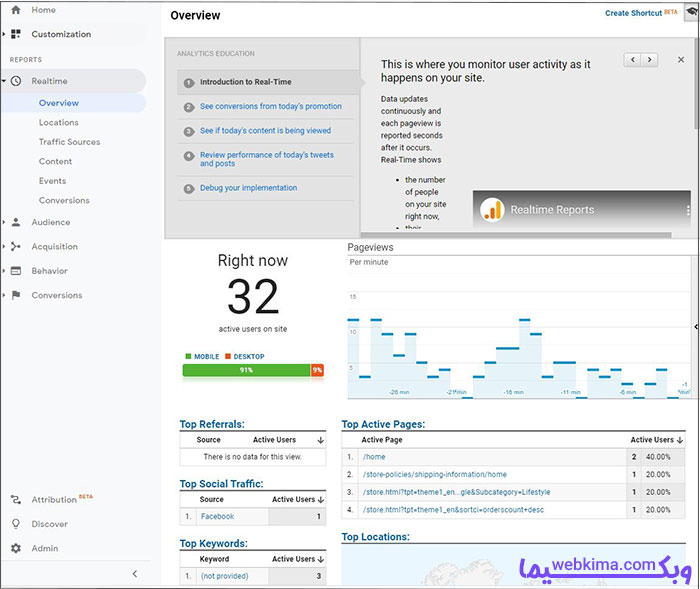Expand the Behavior section arrow
The height and width of the screenshot is (589, 700).
tap(4, 271)
